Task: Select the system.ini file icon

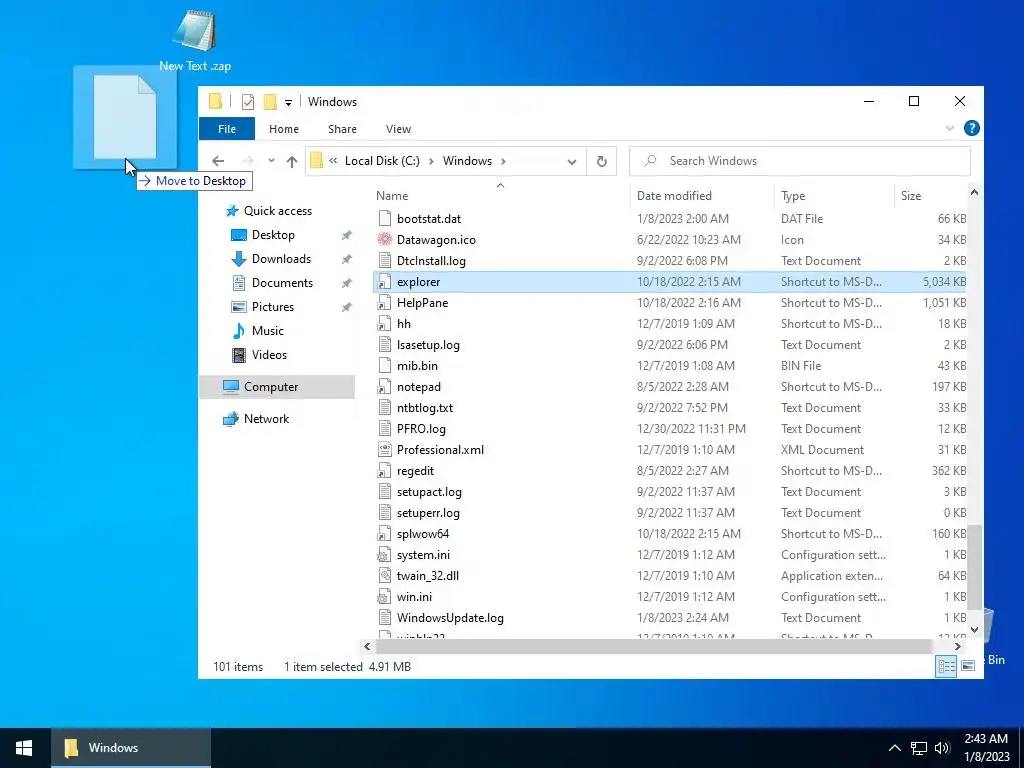Action: [x=385, y=555]
